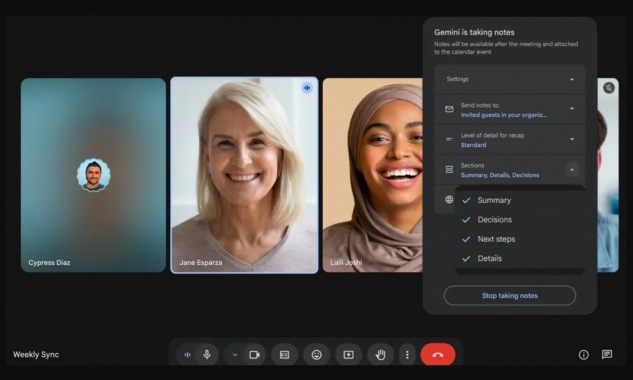The height and width of the screenshot is (380, 633).
Task: Mute the microphone in the call toolbar
Action: pyautogui.click(x=207, y=355)
